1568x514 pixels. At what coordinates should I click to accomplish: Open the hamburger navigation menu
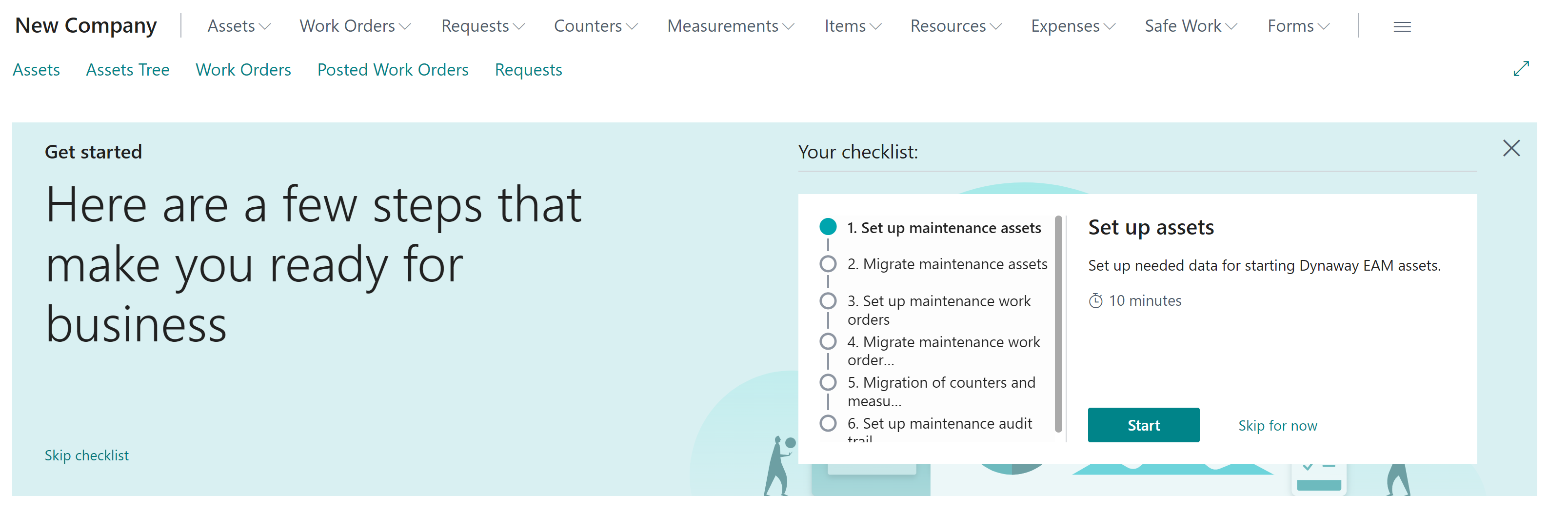pos(1402,26)
